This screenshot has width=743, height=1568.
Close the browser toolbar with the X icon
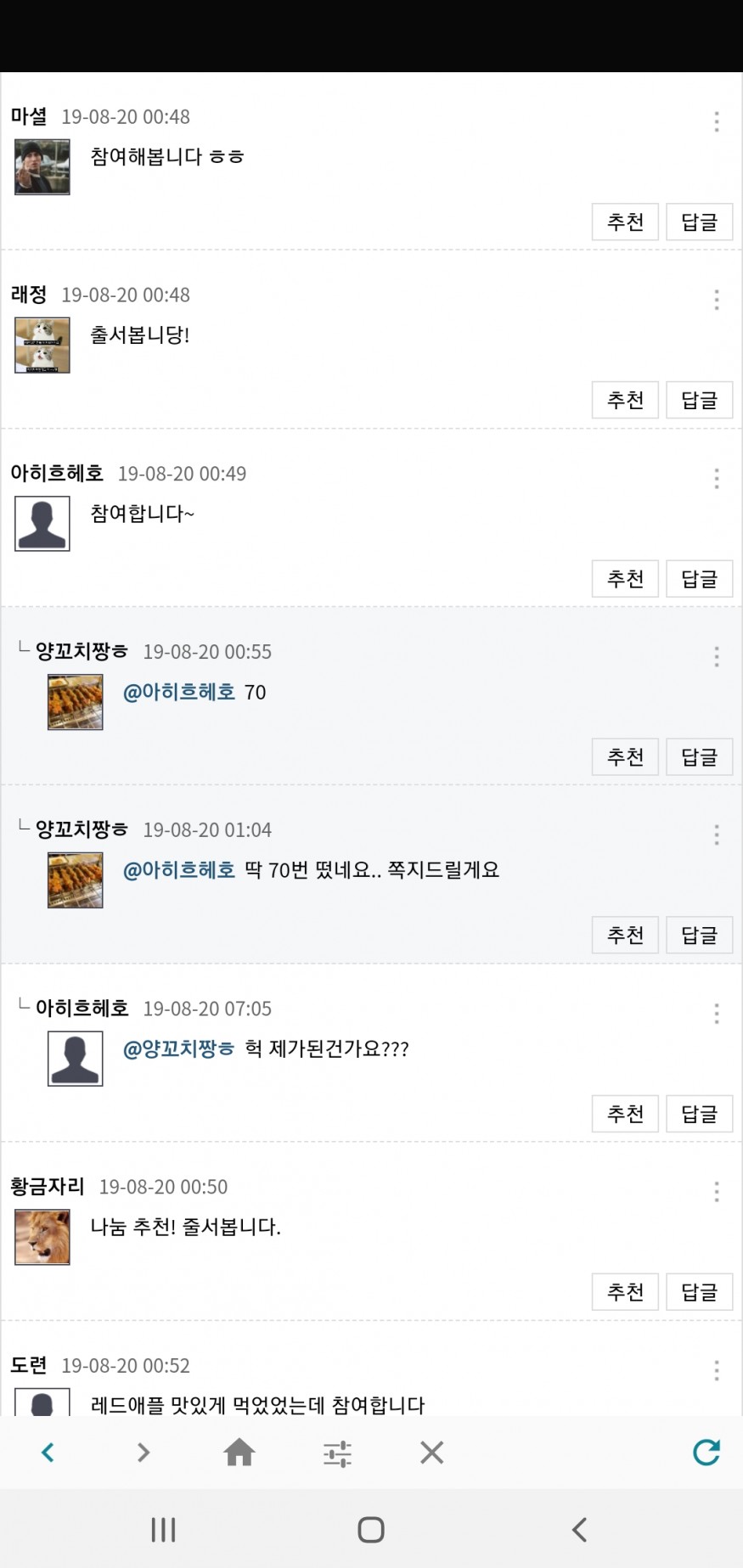(x=431, y=1453)
